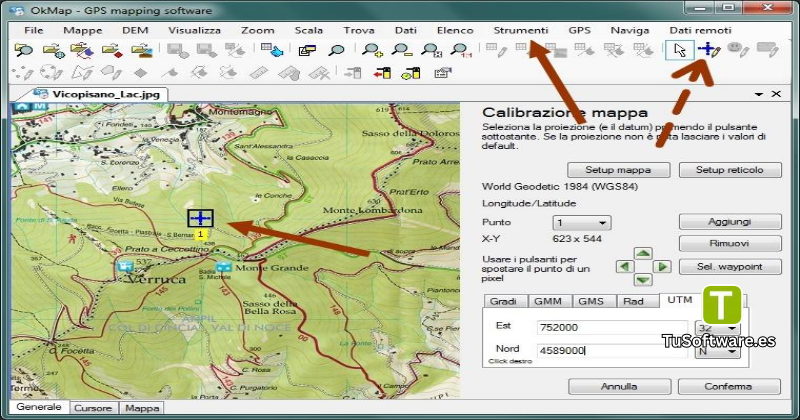Viewport: 800px width, 420px height.
Task: Switch to the Mappa bottom tab
Action: point(142,408)
